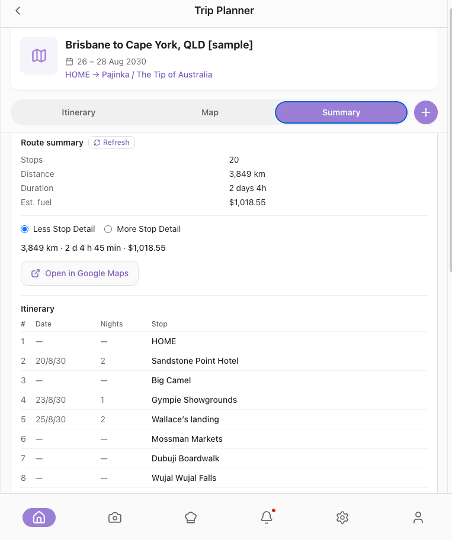This screenshot has height=540, width=452.
Task: Select Mossman Markets stop
Action: pos(224,439)
